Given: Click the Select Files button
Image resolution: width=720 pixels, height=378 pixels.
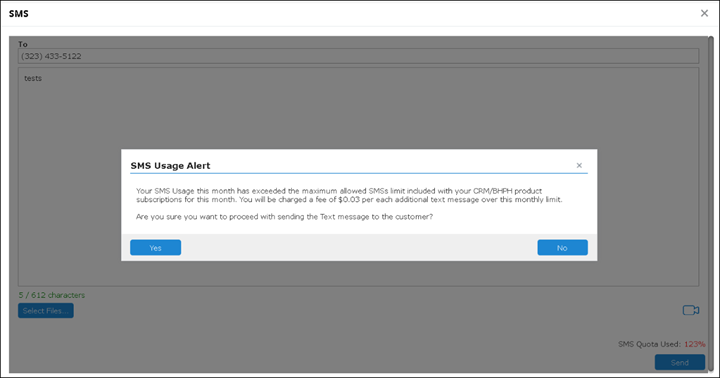Looking at the screenshot, I should [46, 311].
